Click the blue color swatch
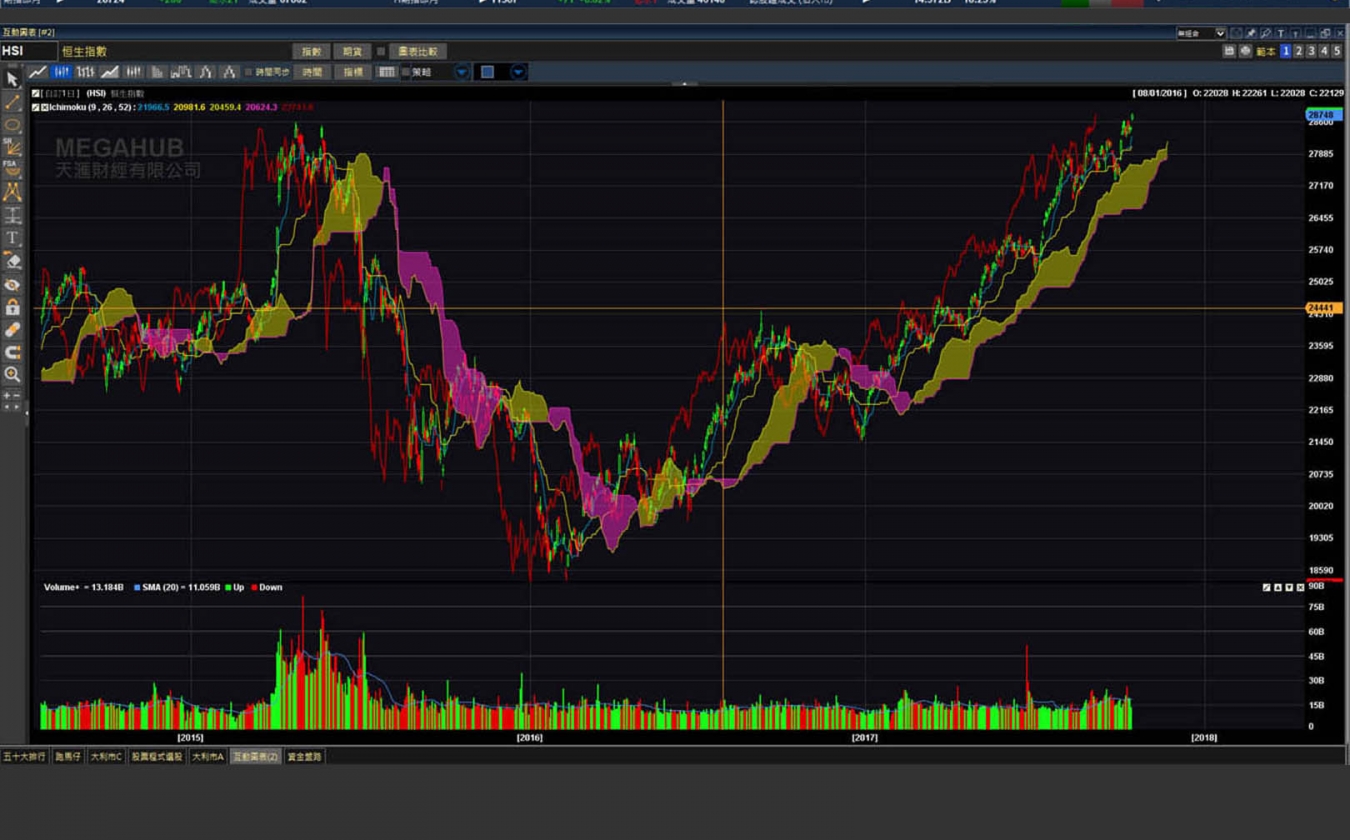Viewport: 1350px width, 840px height. click(x=487, y=72)
